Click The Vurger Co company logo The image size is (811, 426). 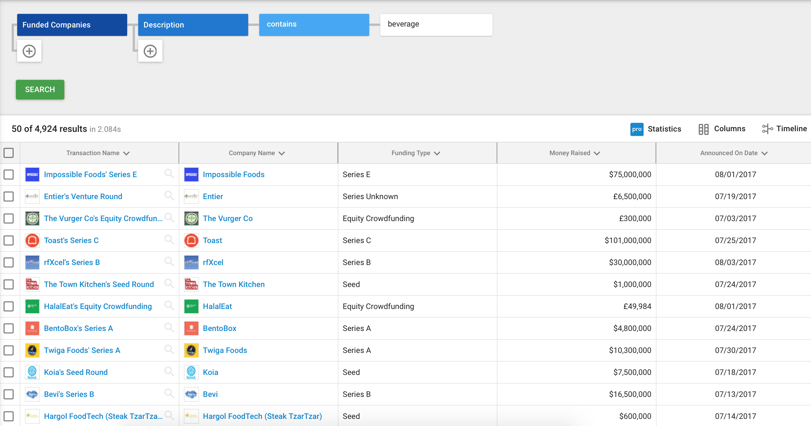(191, 219)
